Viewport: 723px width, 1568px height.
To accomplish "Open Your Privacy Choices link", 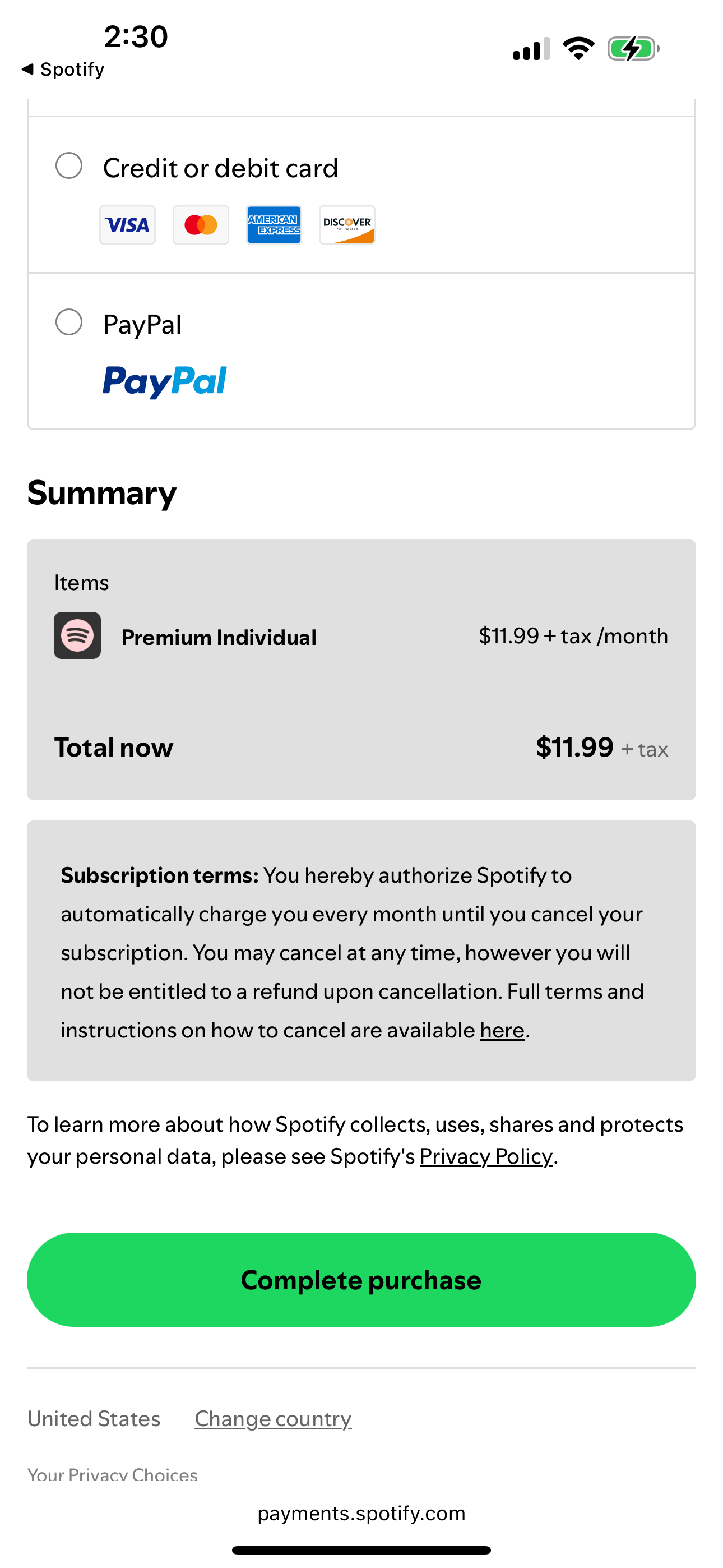I will [113, 1474].
